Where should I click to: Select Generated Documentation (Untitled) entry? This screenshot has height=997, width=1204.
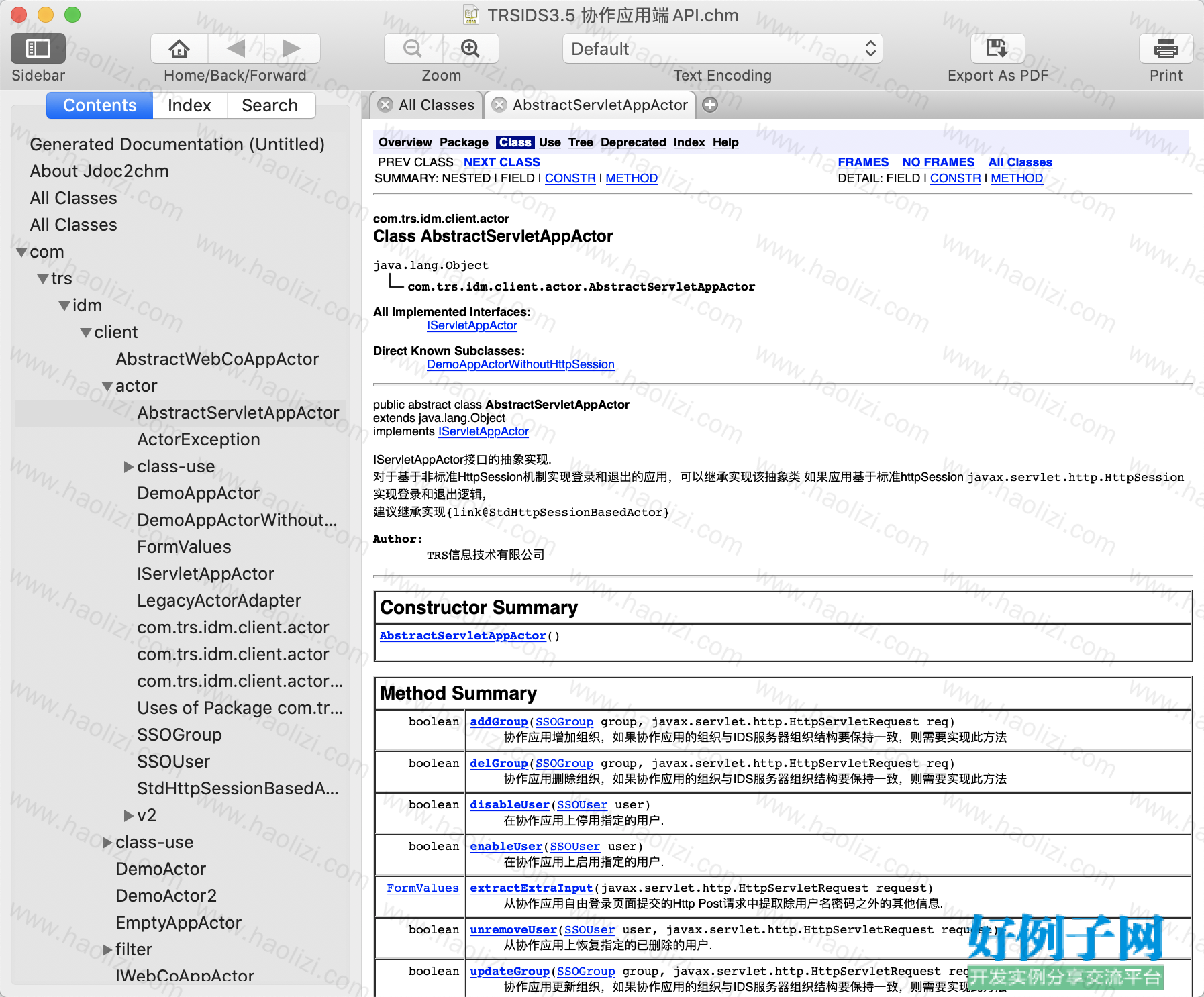[x=177, y=145]
